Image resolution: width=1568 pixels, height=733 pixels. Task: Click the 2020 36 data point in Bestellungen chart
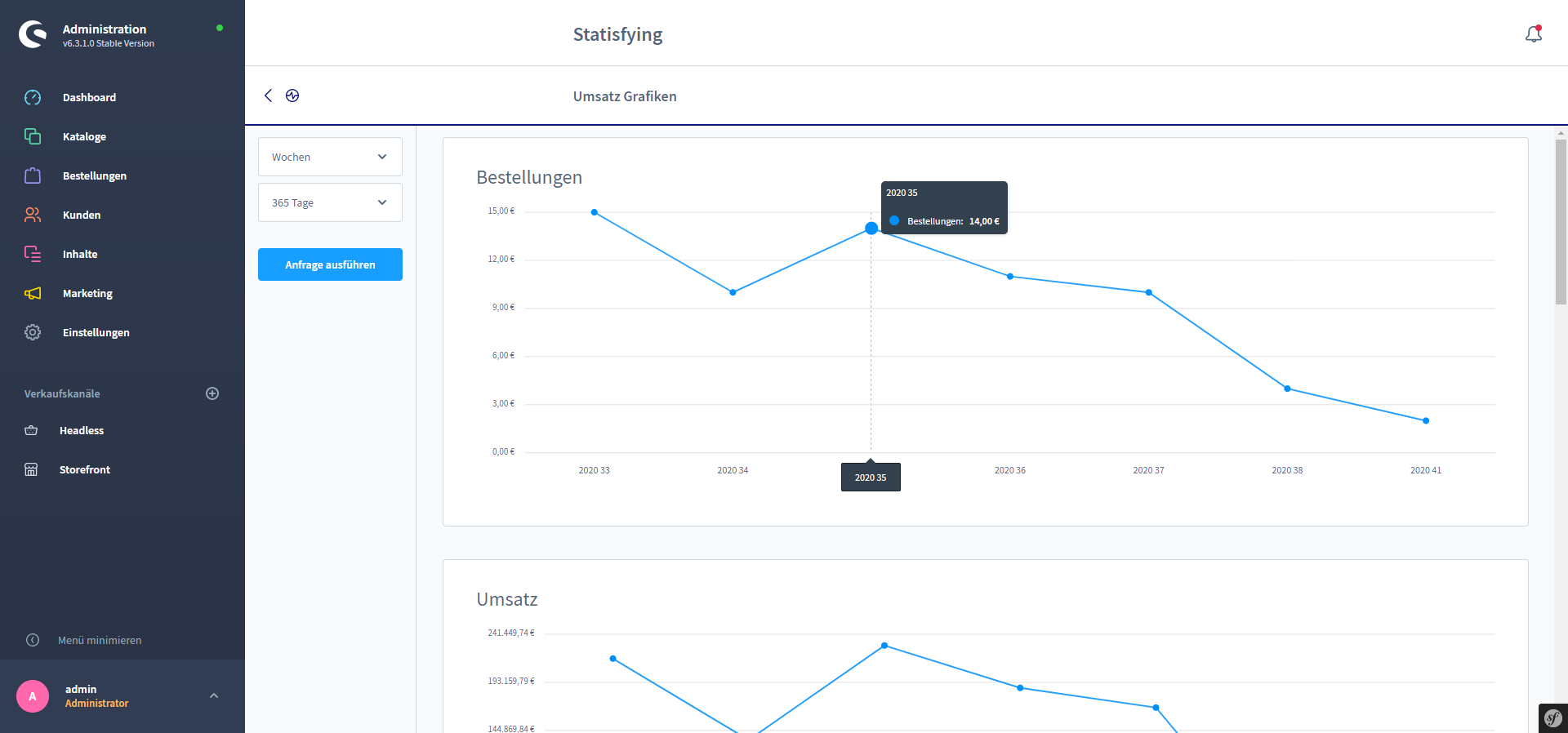pos(1010,277)
